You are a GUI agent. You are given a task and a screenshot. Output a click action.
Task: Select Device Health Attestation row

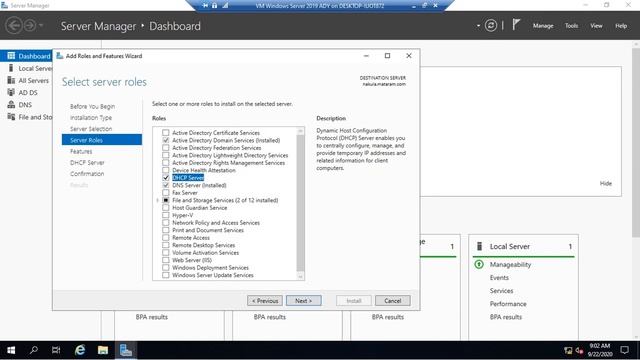tap(204, 170)
